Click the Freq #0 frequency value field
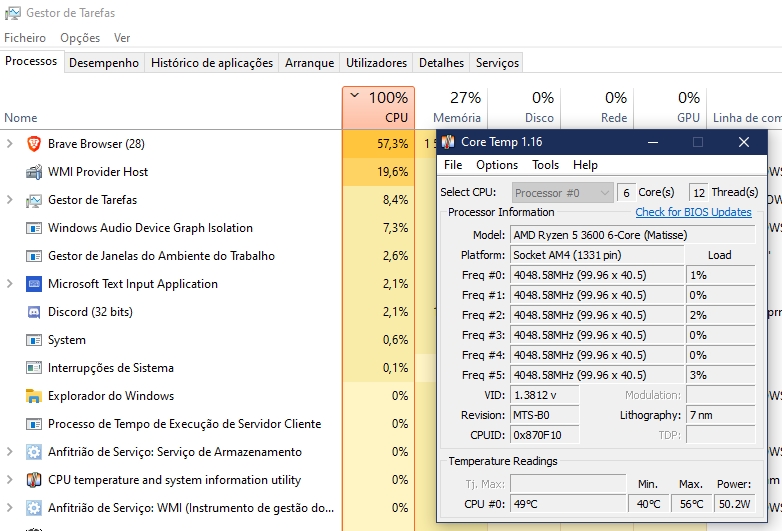This screenshot has width=782, height=531. tap(597, 275)
